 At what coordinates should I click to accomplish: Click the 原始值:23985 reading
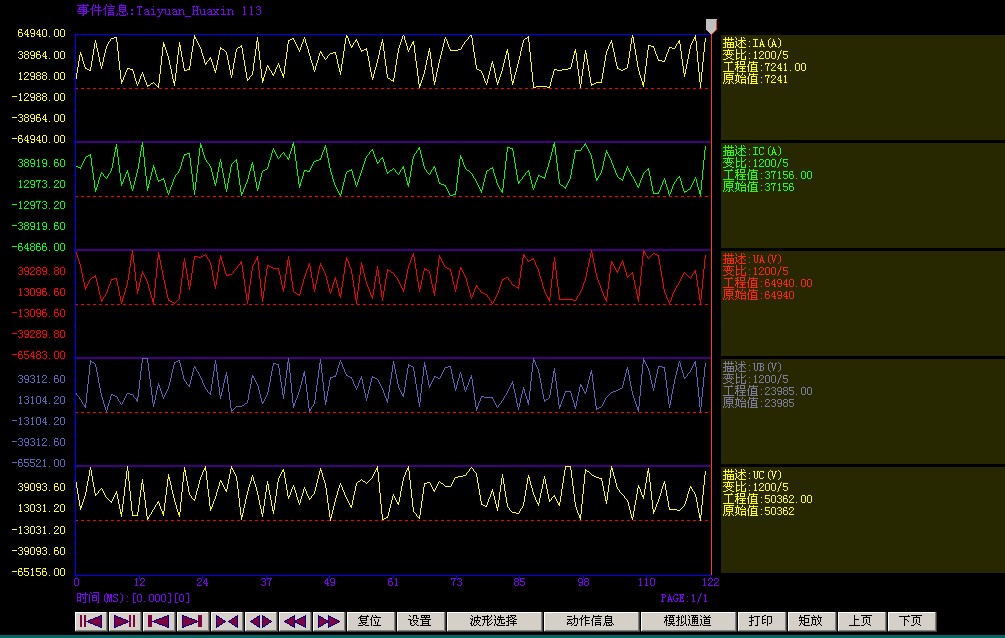coord(759,403)
